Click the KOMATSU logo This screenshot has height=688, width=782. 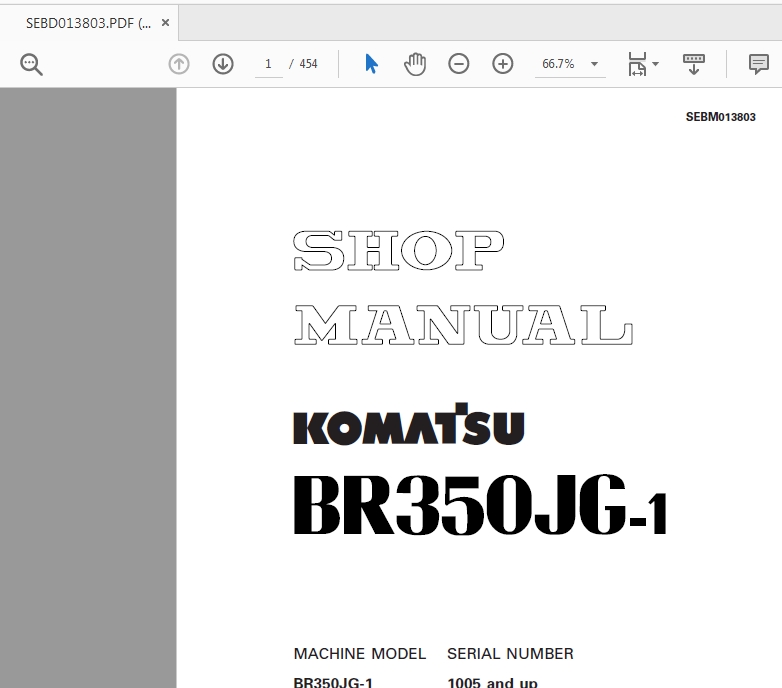[408, 424]
